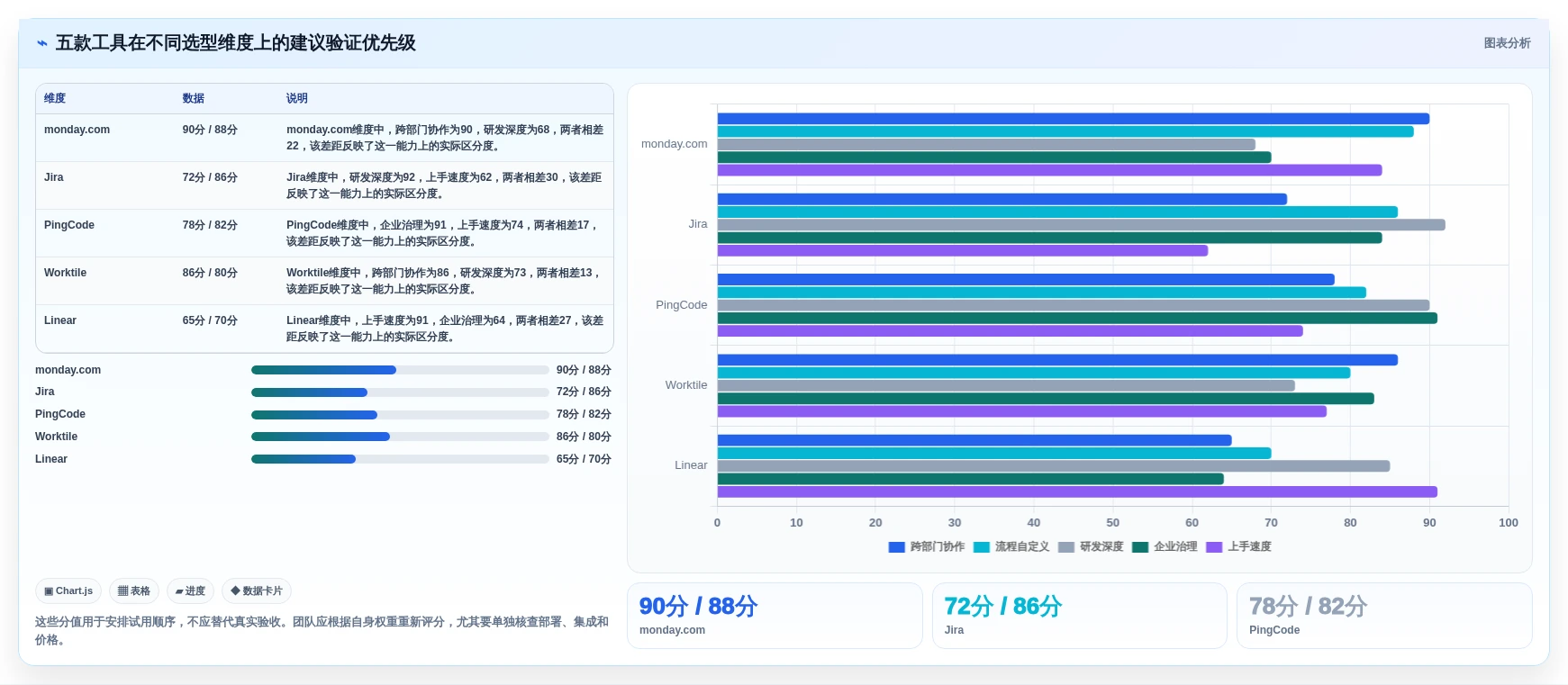Toggle 上手速度 legend color box
Viewport: 1568px width, 685px height.
tap(1214, 547)
